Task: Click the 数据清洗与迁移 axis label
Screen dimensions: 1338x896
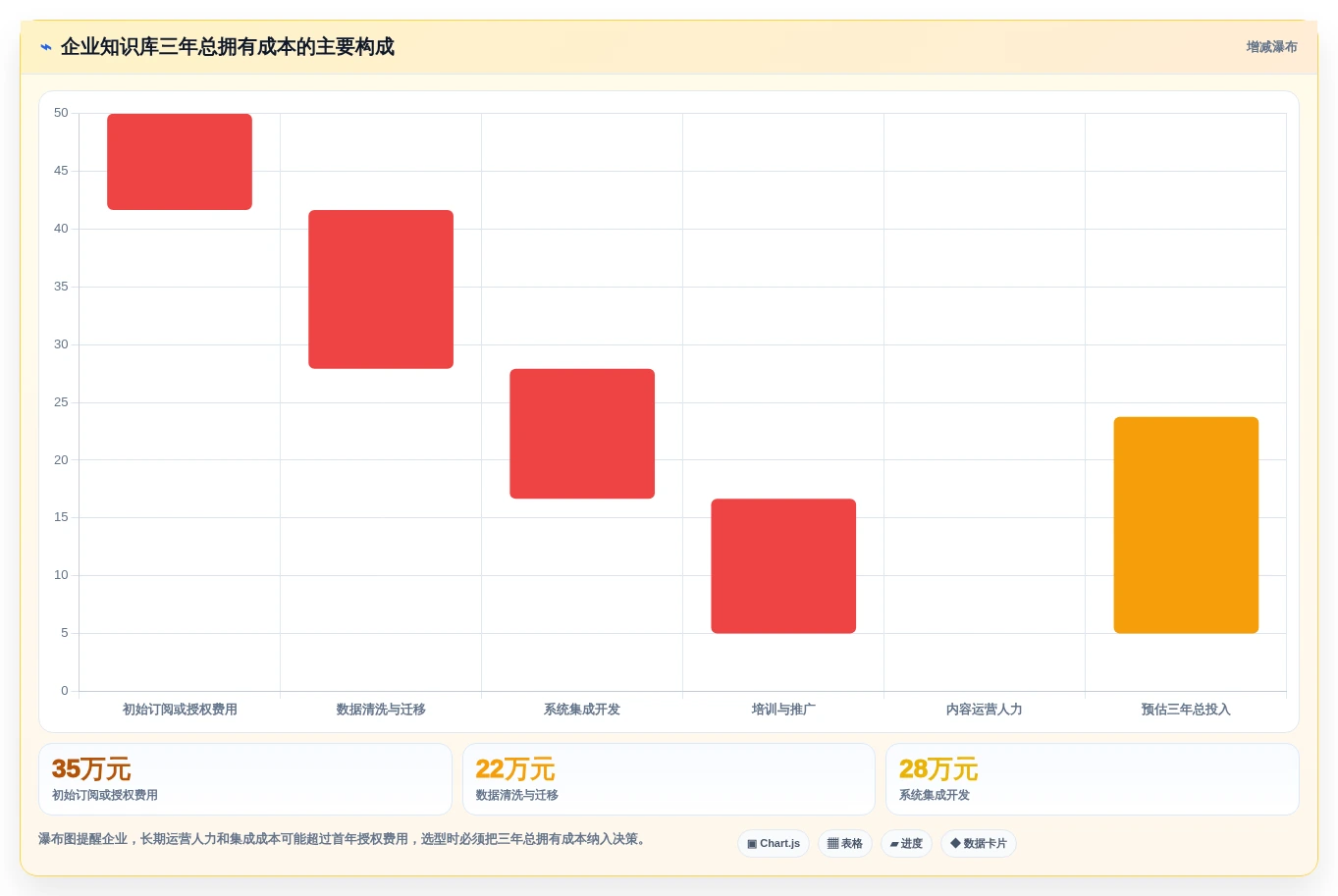Action: click(x=381, y=710)
